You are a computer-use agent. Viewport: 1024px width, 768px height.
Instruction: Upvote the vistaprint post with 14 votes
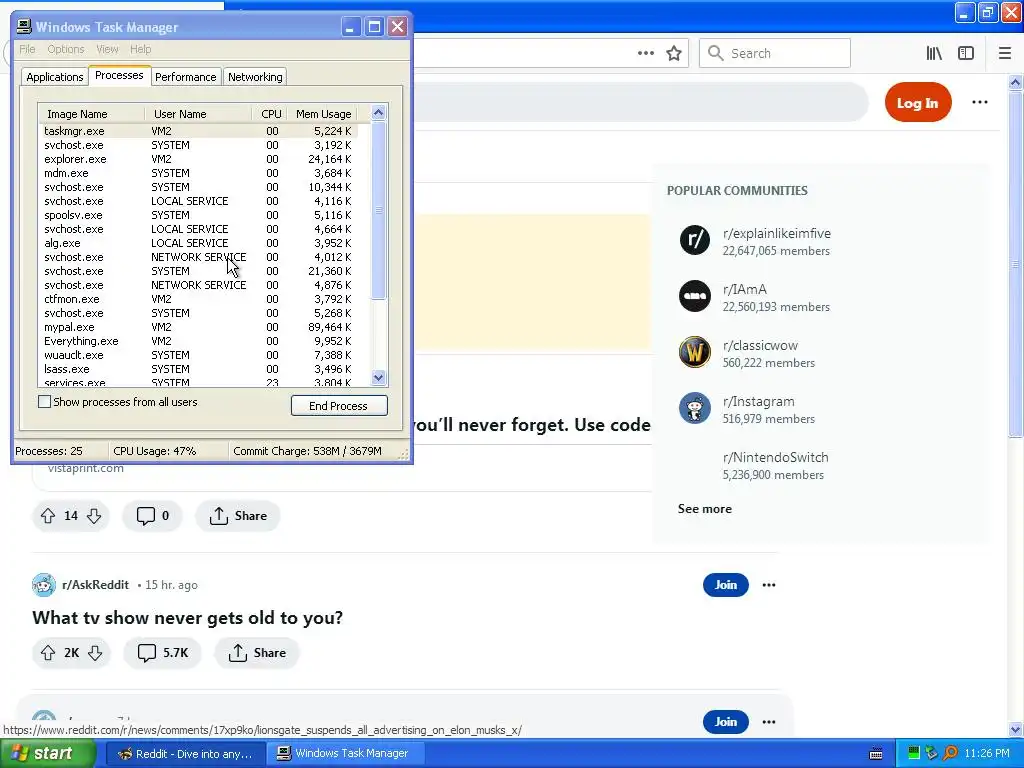click(x=48, y=516)
